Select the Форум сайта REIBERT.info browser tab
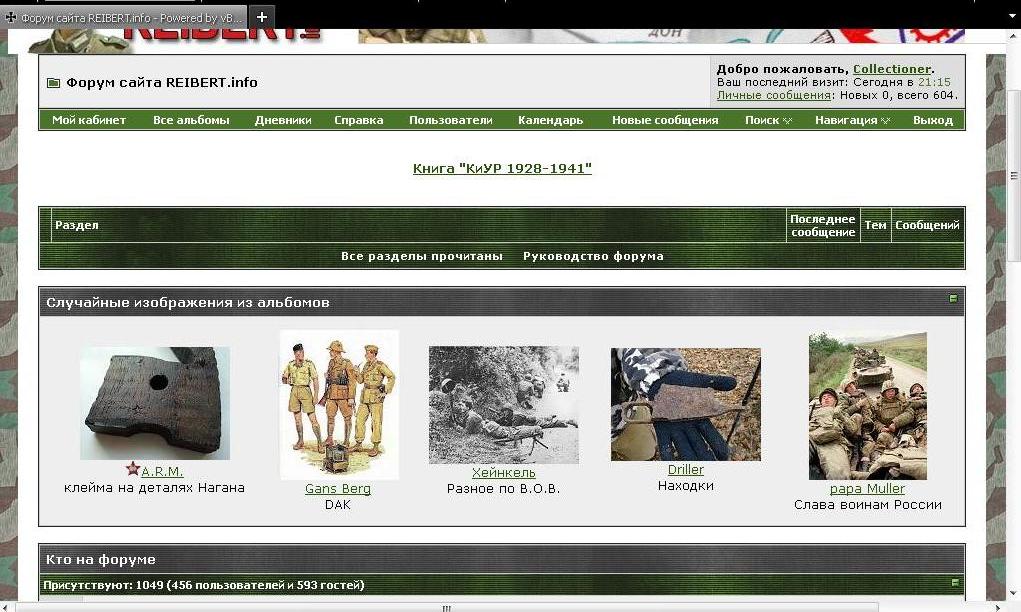 tap(124, 18)
